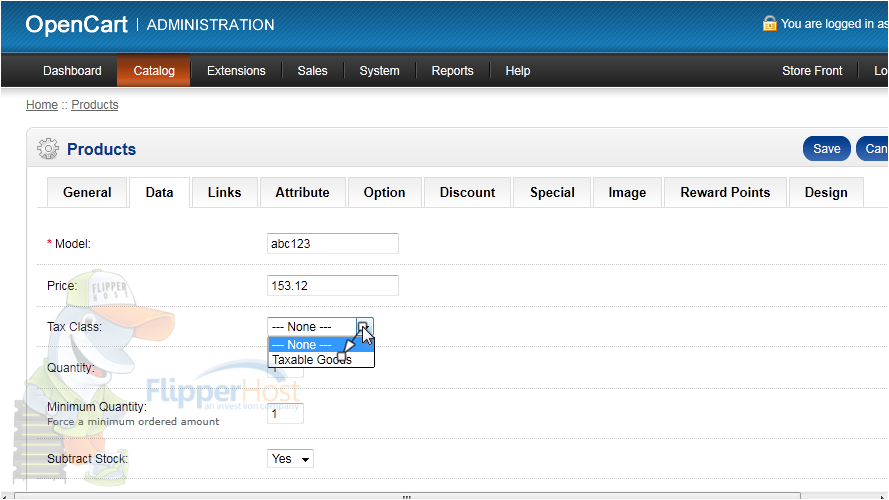
Task: Switch to the Design tab
Action: pos(826,193)
